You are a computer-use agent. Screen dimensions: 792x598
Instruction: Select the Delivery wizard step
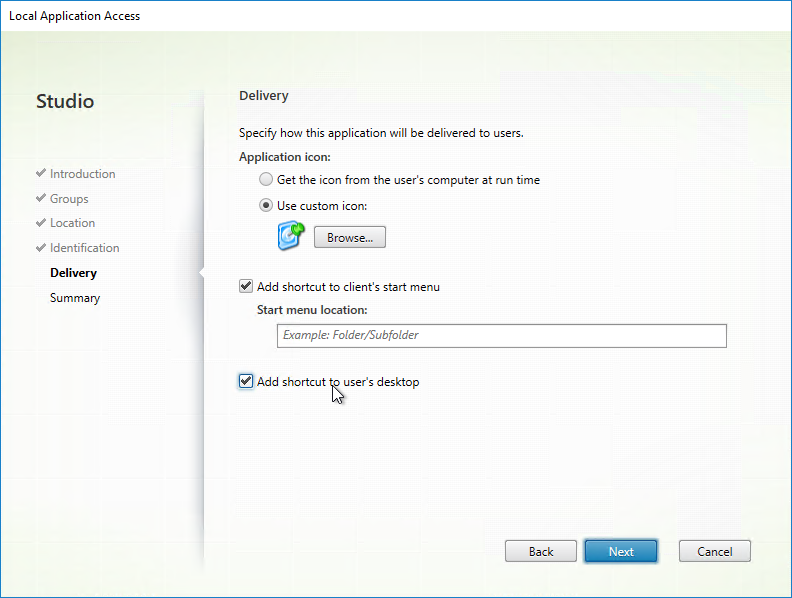click(73, 273)
